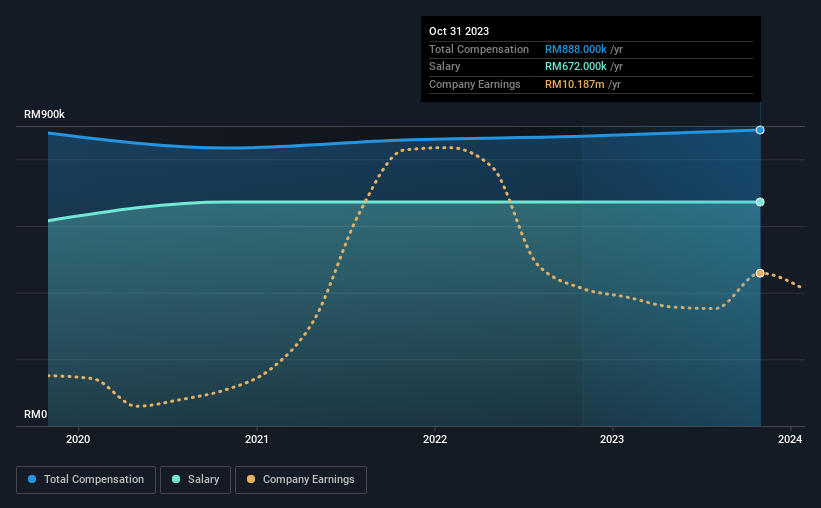Click the RM900k y-axis label

[x=45, y=114]
